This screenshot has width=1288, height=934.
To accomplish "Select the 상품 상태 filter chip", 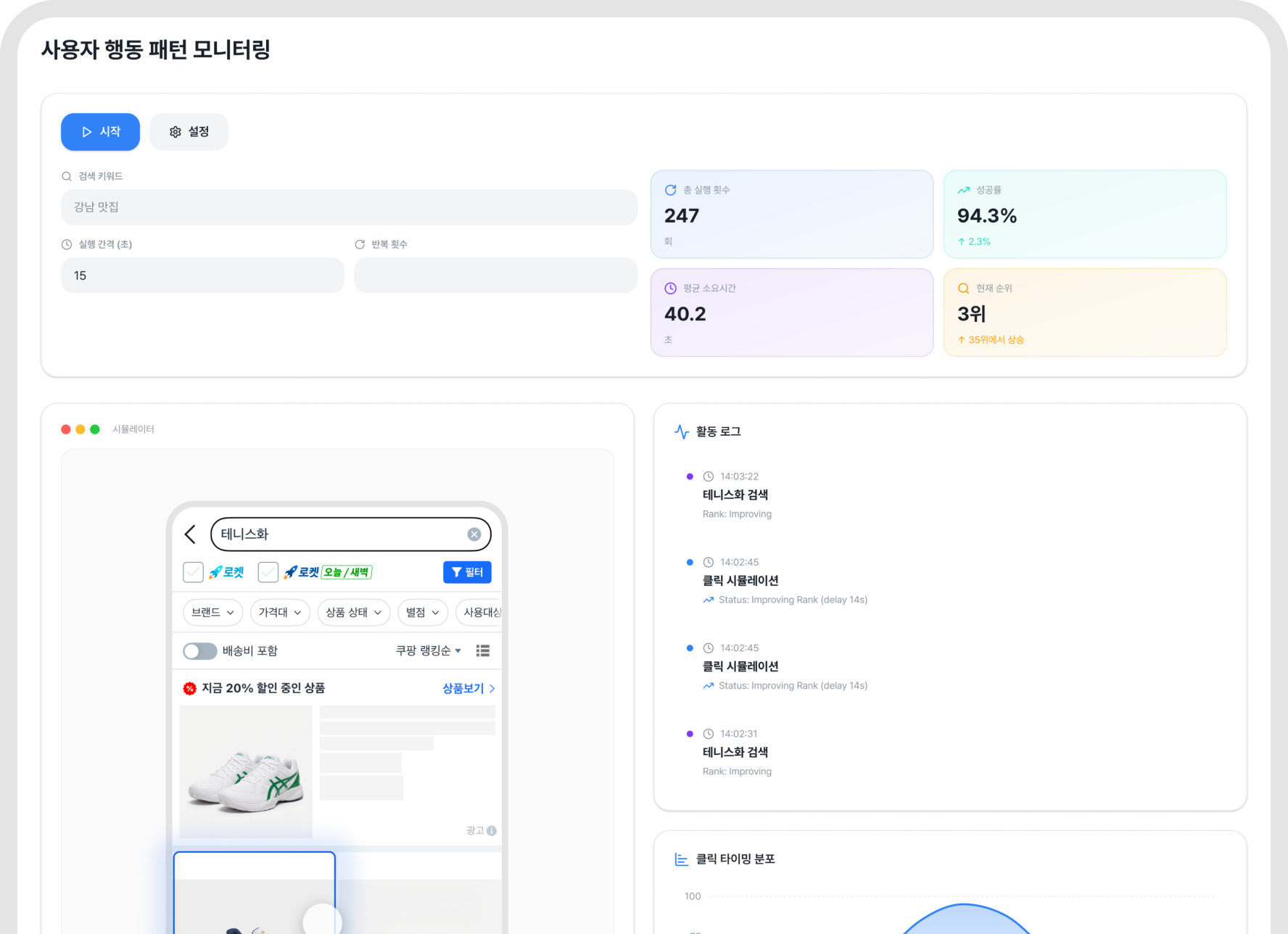I will (353, 613).
